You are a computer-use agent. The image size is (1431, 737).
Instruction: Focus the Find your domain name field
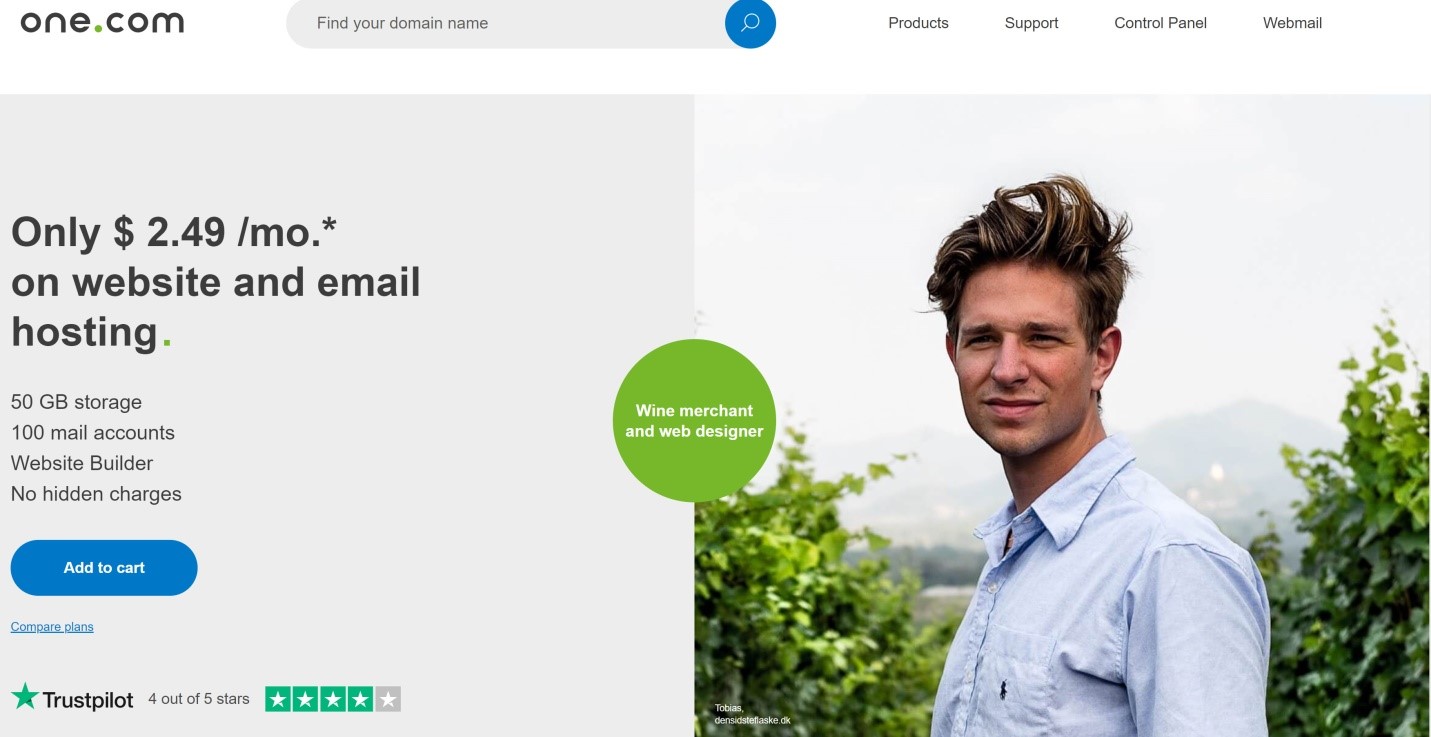(505, 23)
